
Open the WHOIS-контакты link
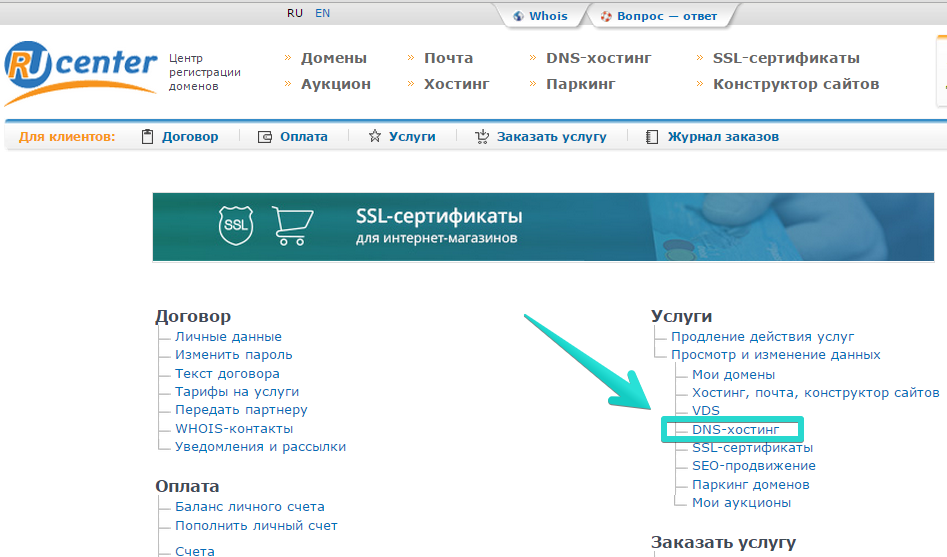[234, 428]
